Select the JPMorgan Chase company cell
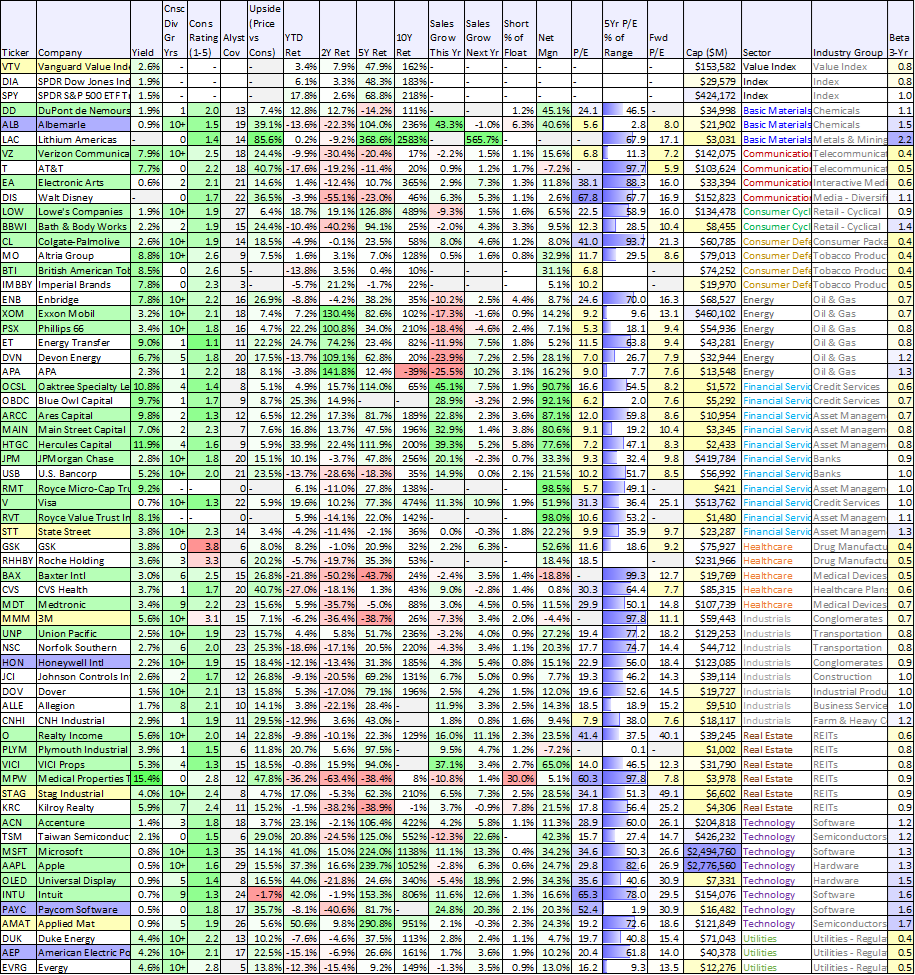 click(83, 458)
